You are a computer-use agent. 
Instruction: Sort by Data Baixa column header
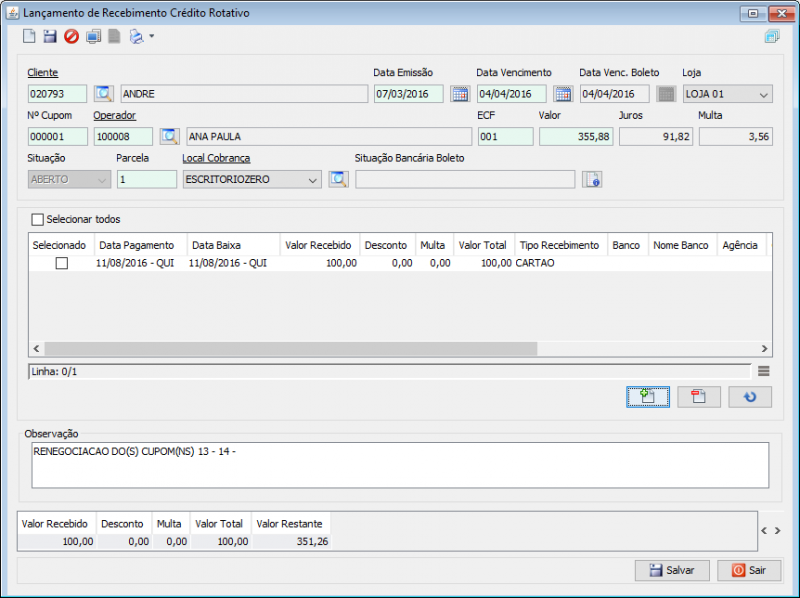(x=234, y=245)
